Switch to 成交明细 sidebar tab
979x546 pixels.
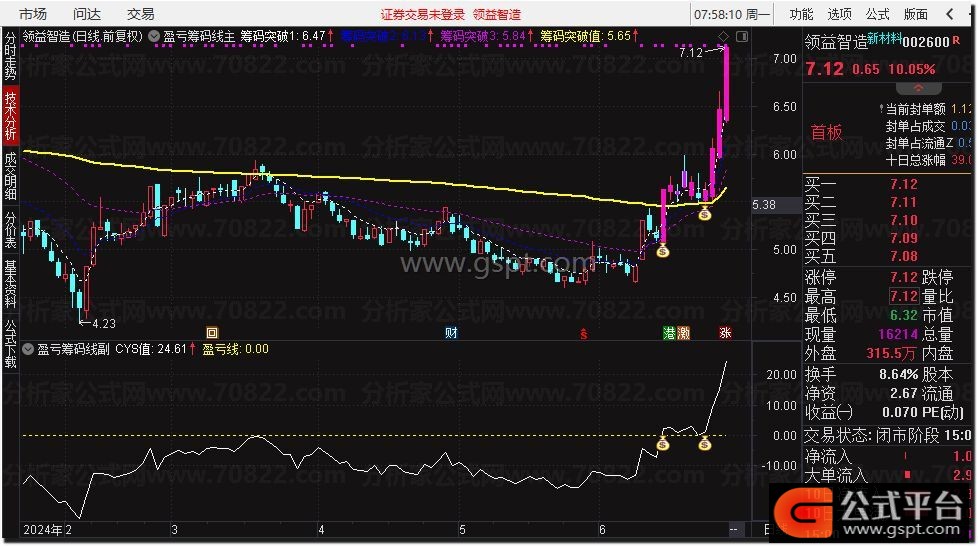[x=11, y=176]
